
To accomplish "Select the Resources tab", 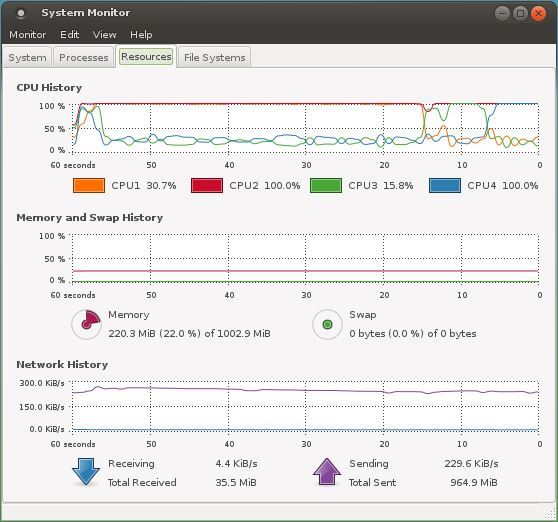I will click(146, 57).
